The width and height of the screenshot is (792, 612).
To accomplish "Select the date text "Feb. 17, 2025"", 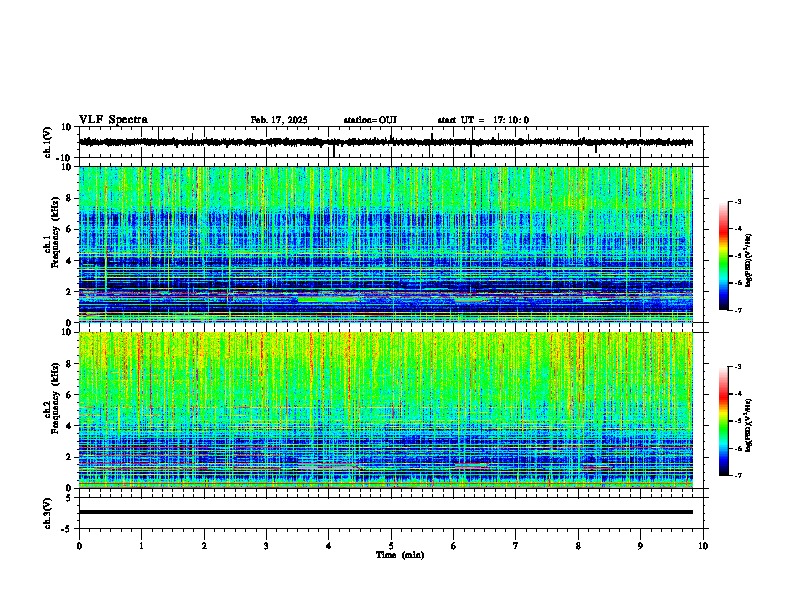I will pos(279,120).
